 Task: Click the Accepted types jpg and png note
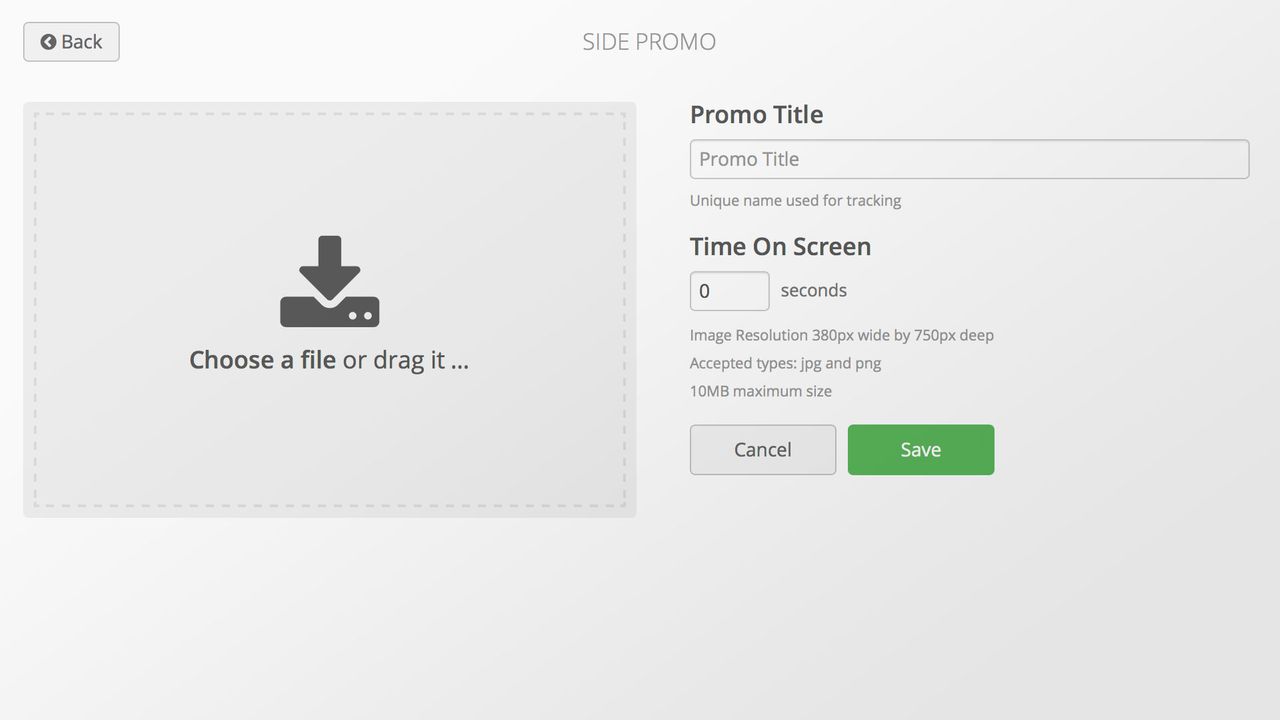pyautogui.click(x=784, y=363)
